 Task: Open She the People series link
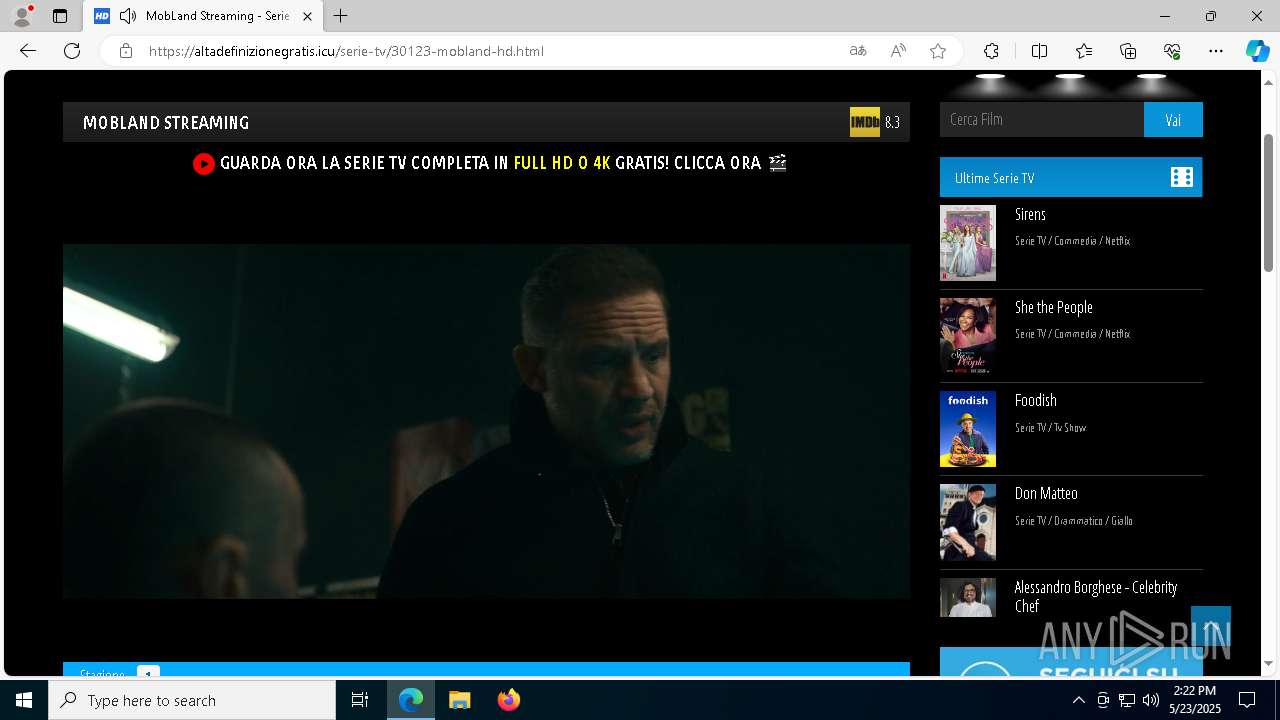coord(1054,307)
